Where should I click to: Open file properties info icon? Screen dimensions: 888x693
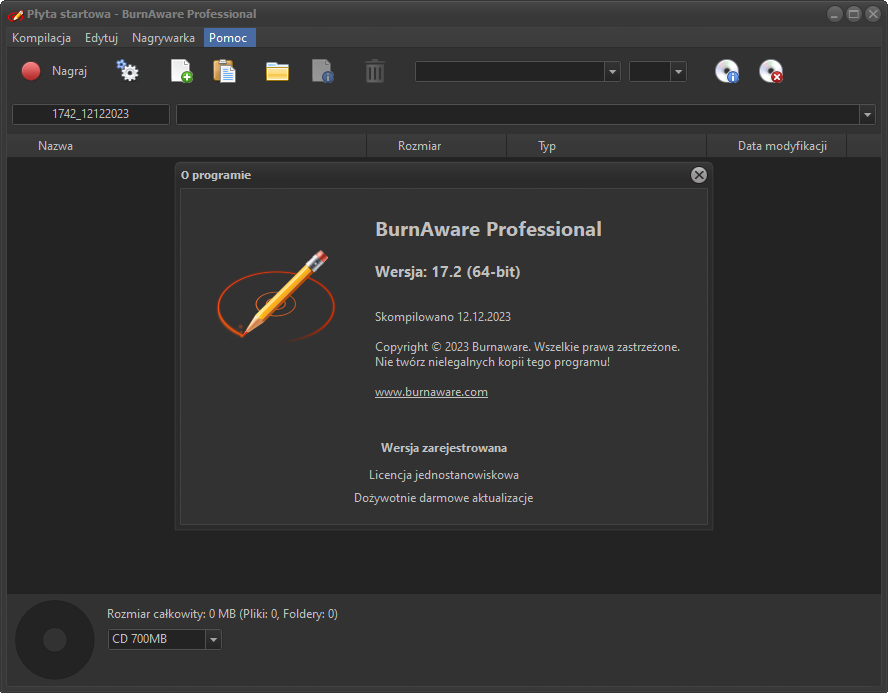323,71
